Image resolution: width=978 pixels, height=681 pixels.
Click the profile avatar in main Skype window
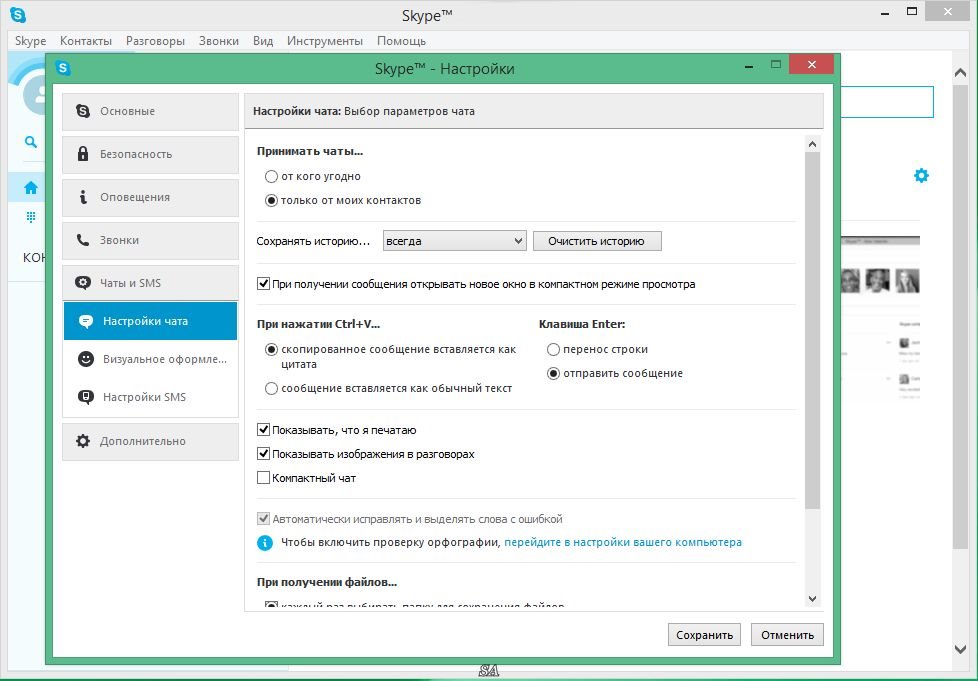pos(34,94)
